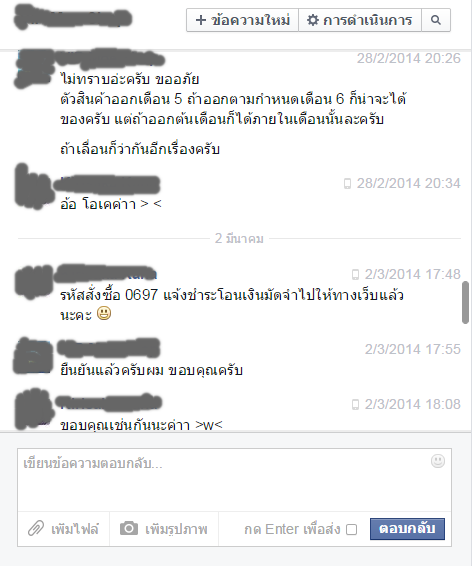This screenshot has height=566, width=474.
Task: Click mobile phone icon beside 17:48 timestamp
Action: pos(355,275)
